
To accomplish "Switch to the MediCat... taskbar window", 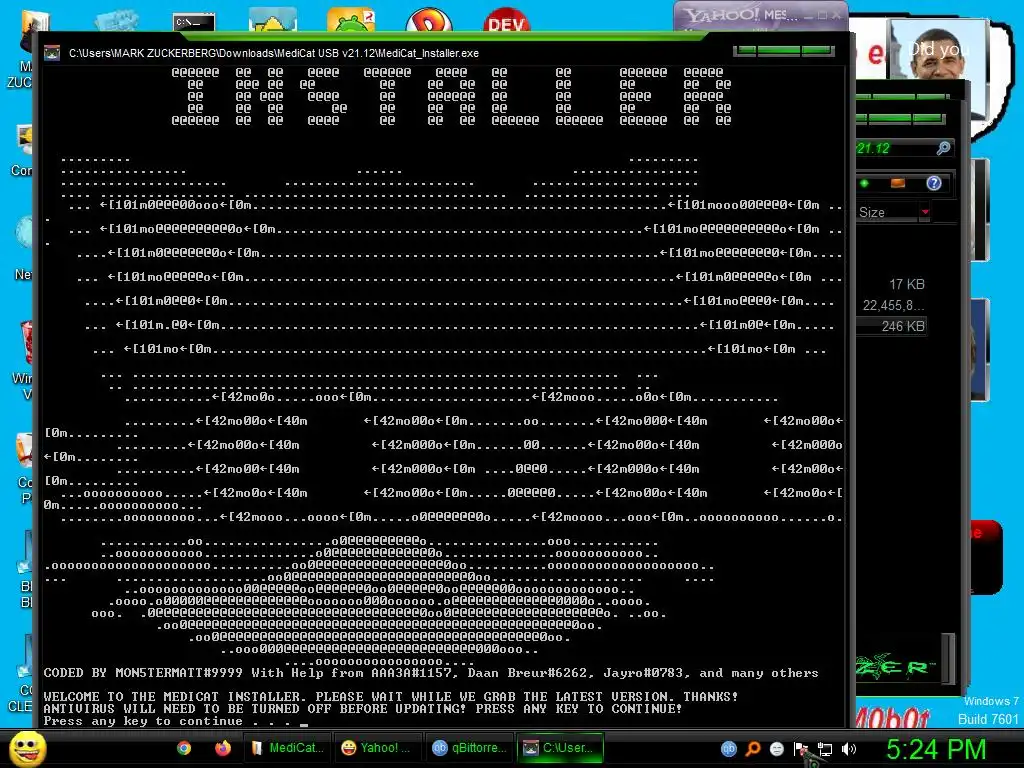I will (287, 748).
